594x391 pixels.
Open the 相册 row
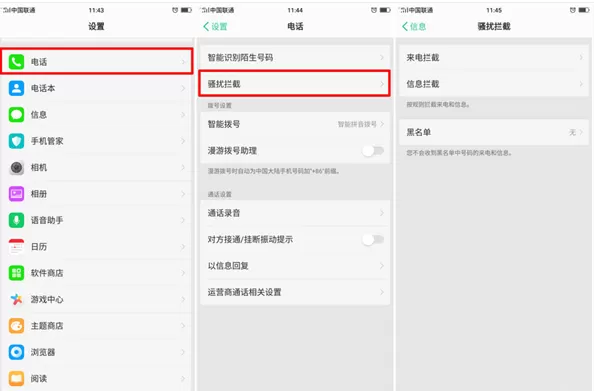point(97,194)
